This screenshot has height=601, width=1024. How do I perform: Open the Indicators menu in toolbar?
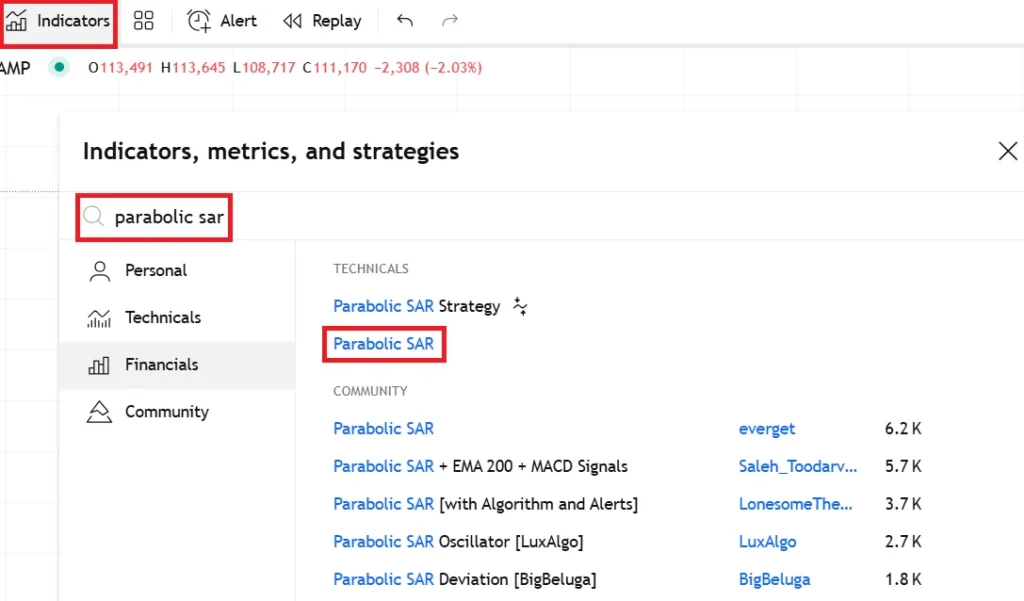click(58, 21)
